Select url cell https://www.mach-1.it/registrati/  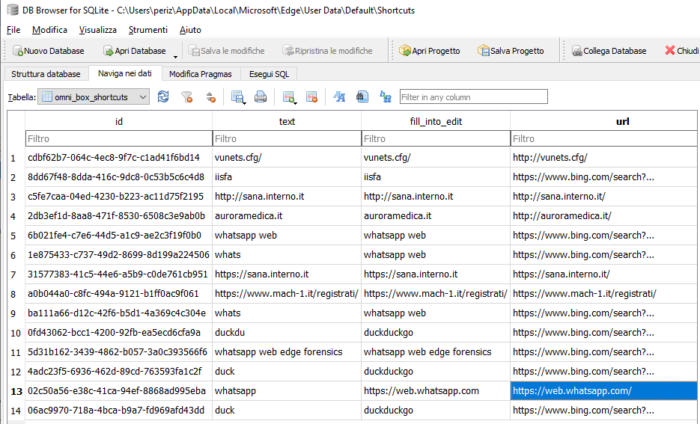pyautogui.click(x=604, y=294)
